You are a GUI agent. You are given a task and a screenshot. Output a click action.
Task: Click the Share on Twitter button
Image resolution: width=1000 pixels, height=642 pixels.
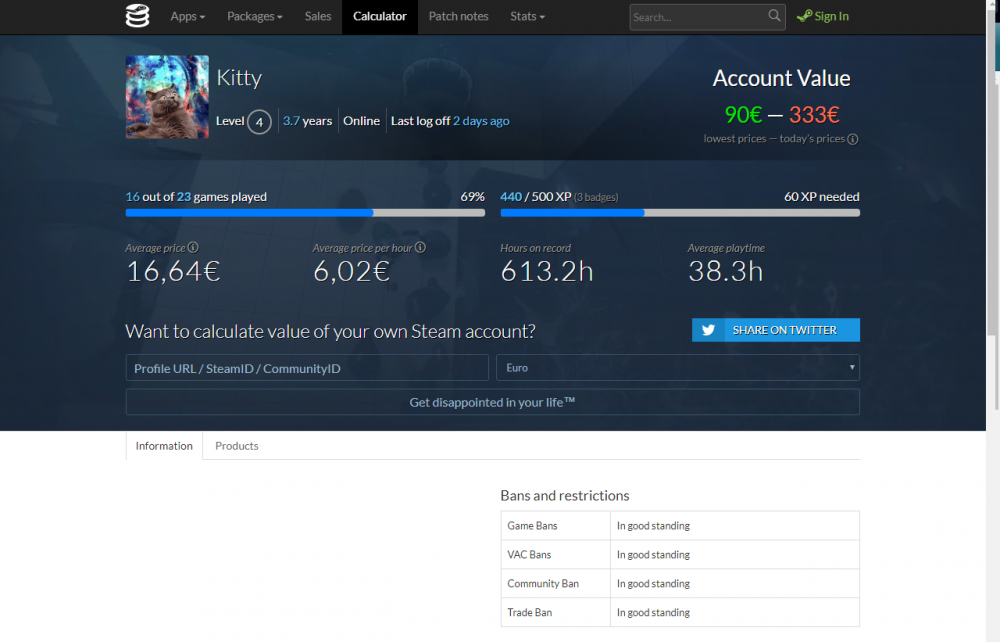pos(776,330)
